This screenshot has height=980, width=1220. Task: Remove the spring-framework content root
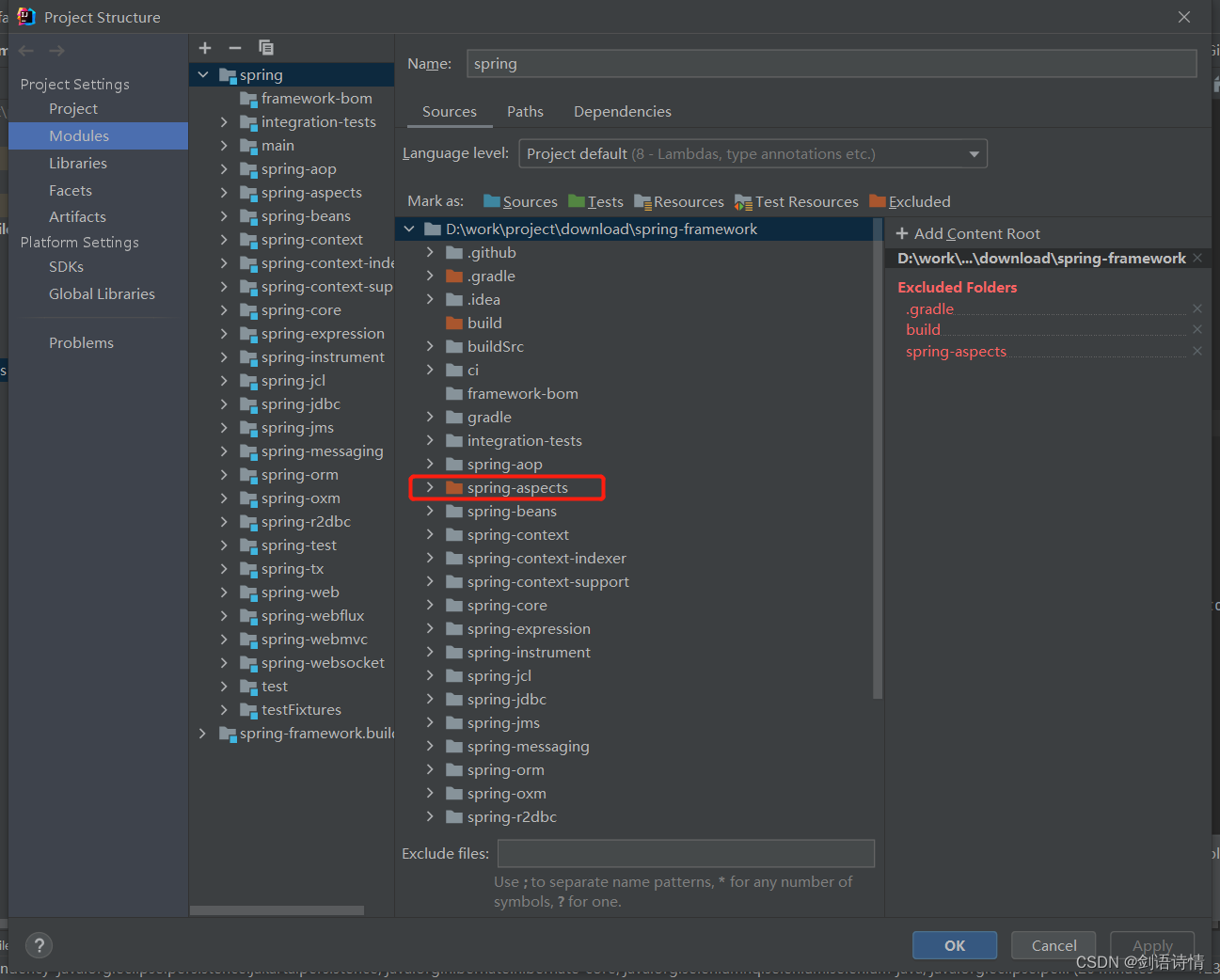click(1197, 258)
